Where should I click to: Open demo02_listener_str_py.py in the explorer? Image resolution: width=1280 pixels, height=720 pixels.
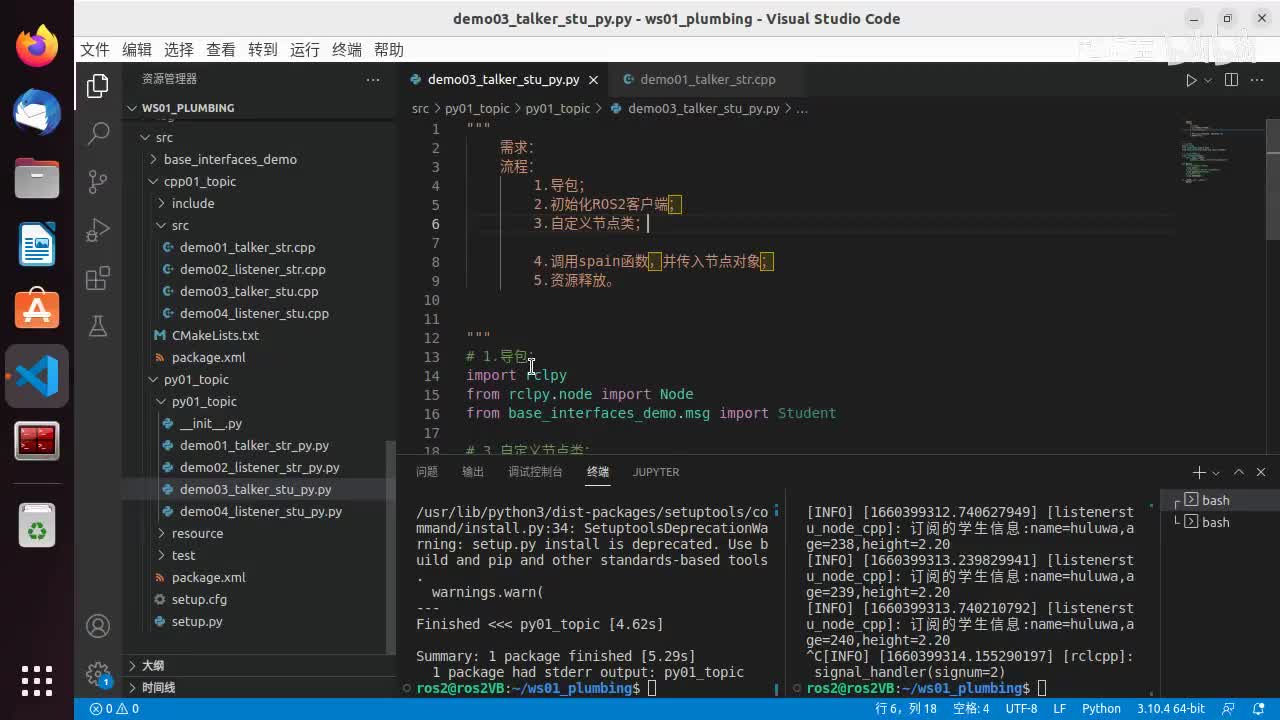260,468
